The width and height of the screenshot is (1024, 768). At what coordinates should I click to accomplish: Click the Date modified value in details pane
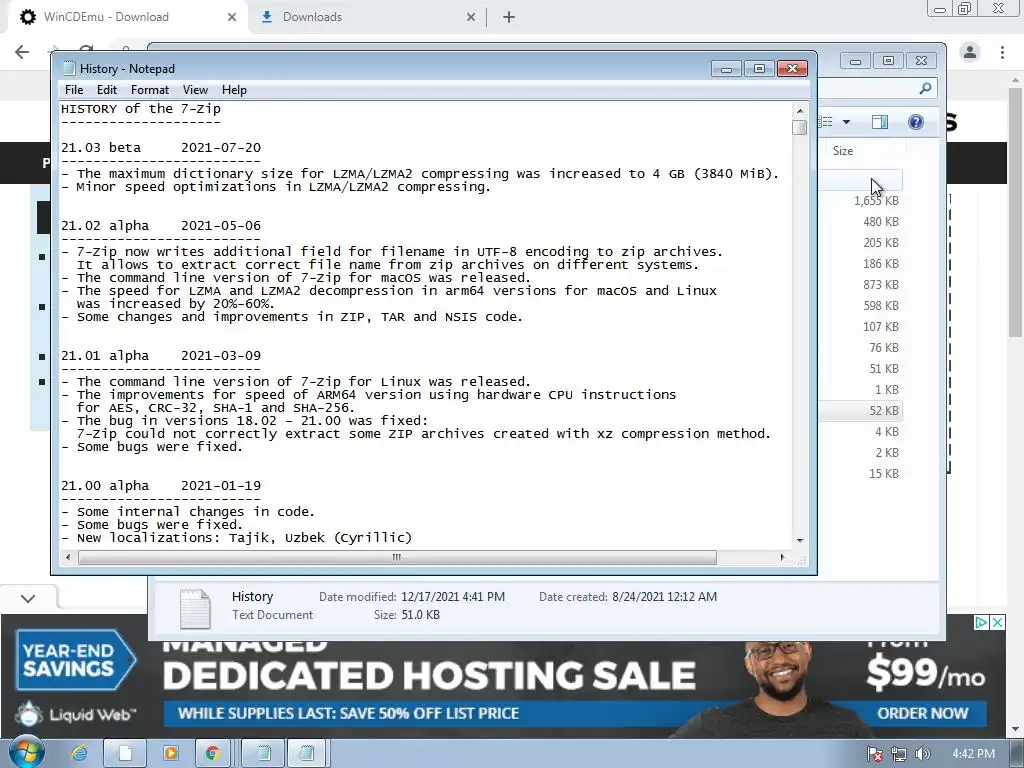click(x=453, y=597)
